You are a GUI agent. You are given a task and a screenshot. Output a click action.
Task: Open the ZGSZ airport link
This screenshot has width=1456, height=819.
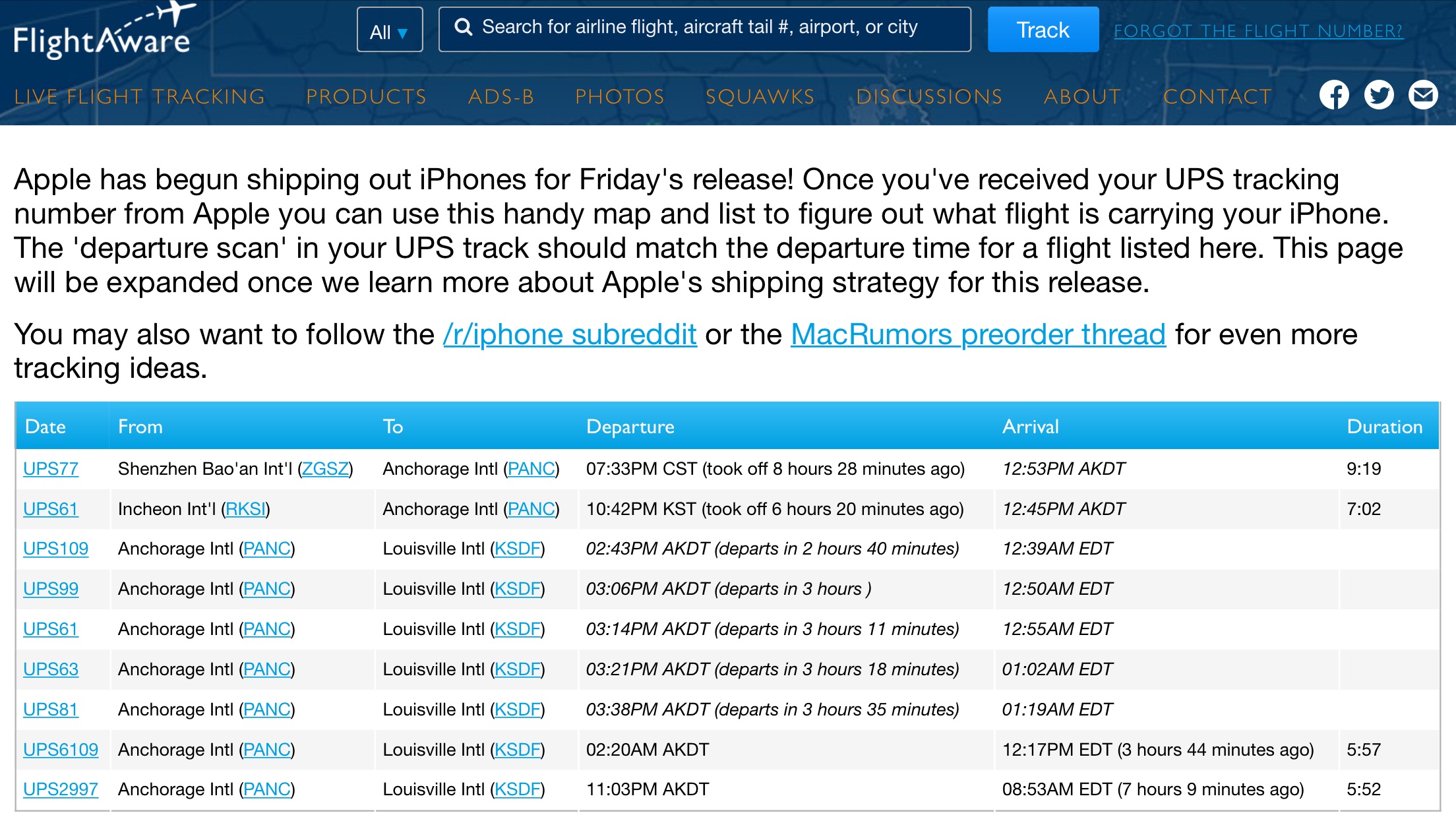point(325,469)
